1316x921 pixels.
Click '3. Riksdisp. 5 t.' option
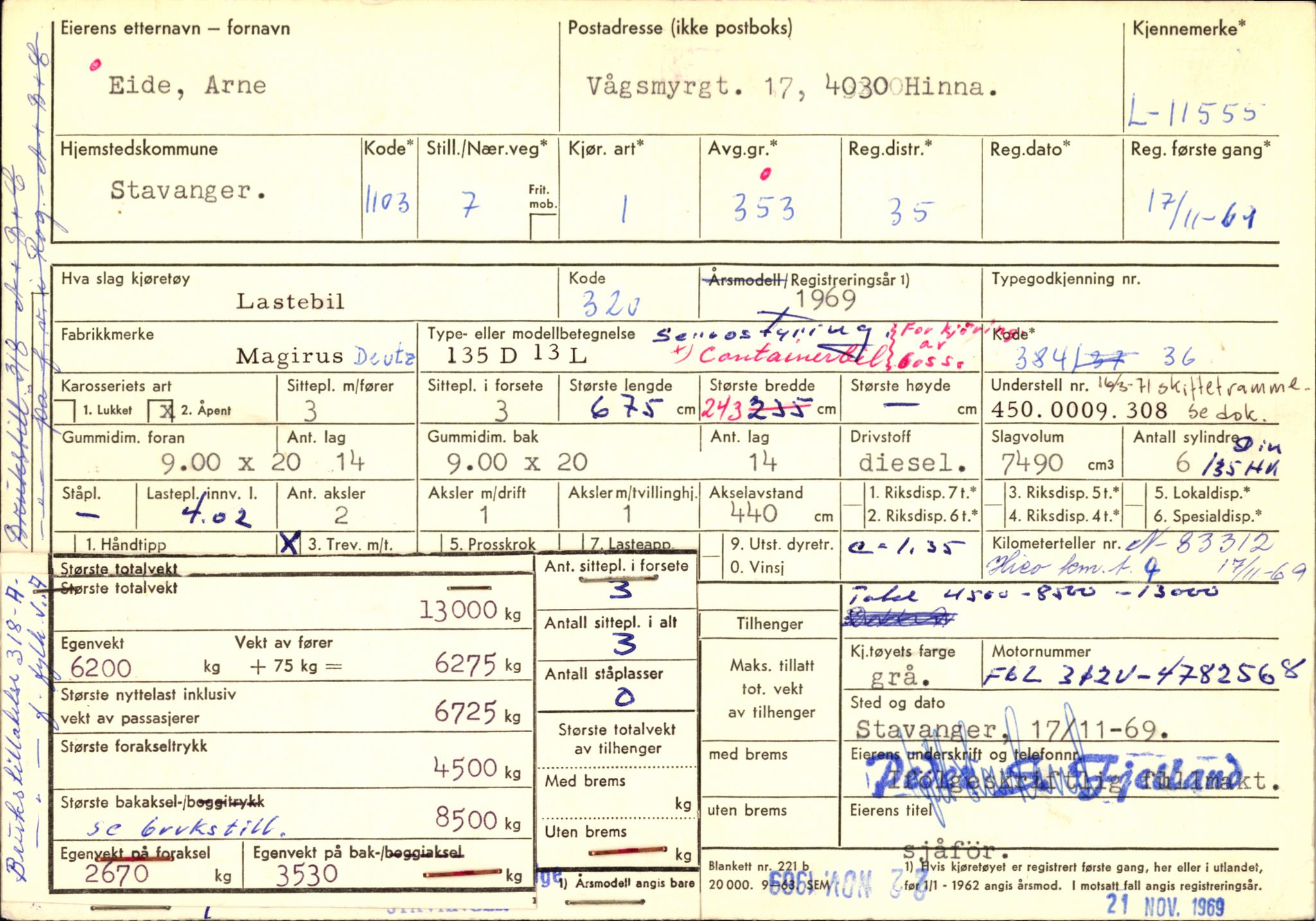1063,493
